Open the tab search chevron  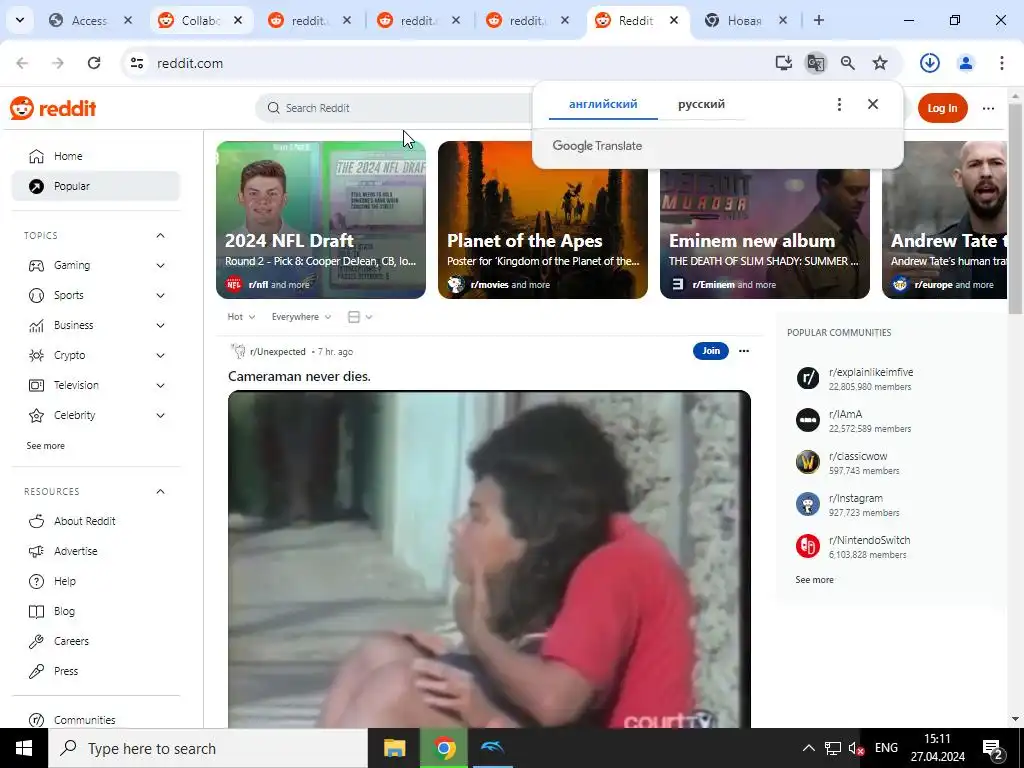coord(20,20)
